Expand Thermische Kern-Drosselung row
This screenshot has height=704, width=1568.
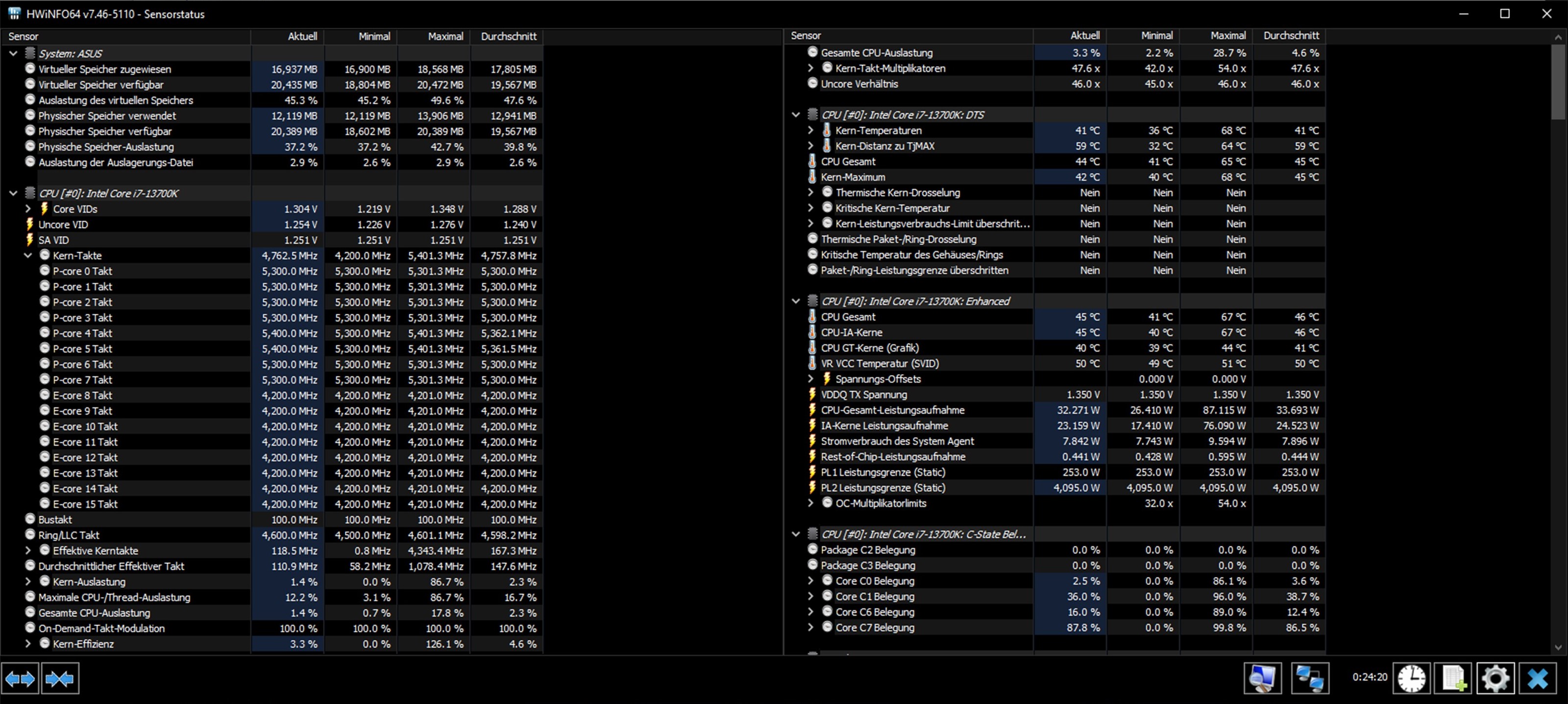click(811, 192)
